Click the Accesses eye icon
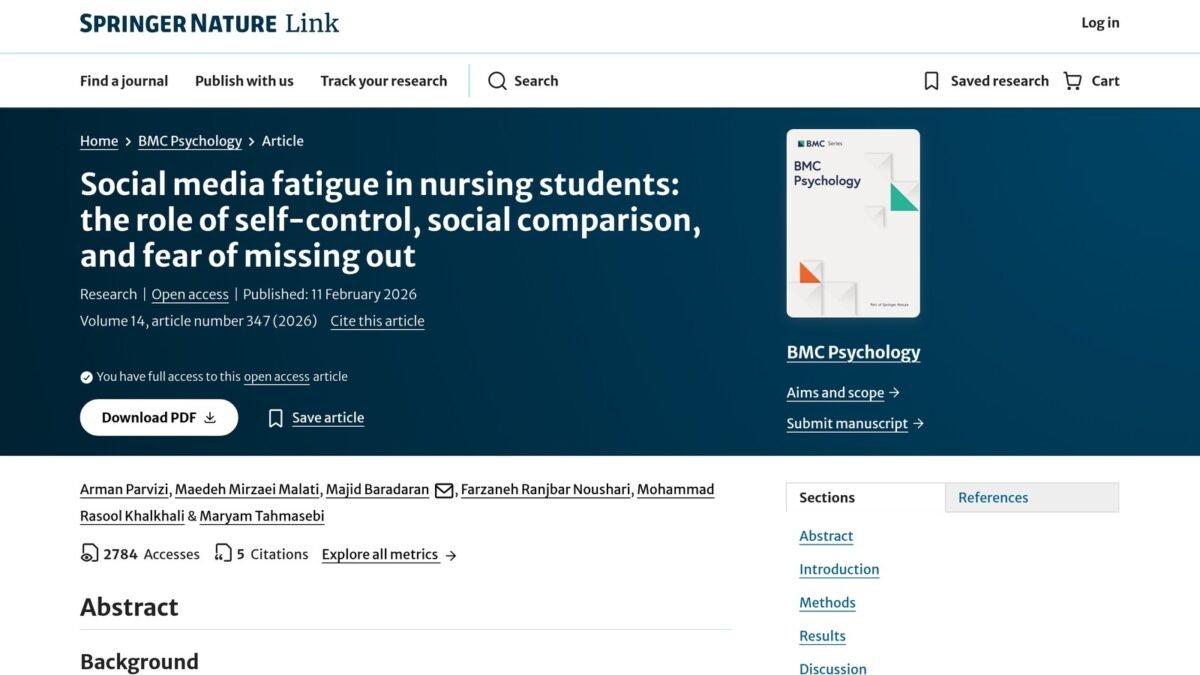Image resolution: width=1200 pixels, height=675 pixels. tap(90, 553)
